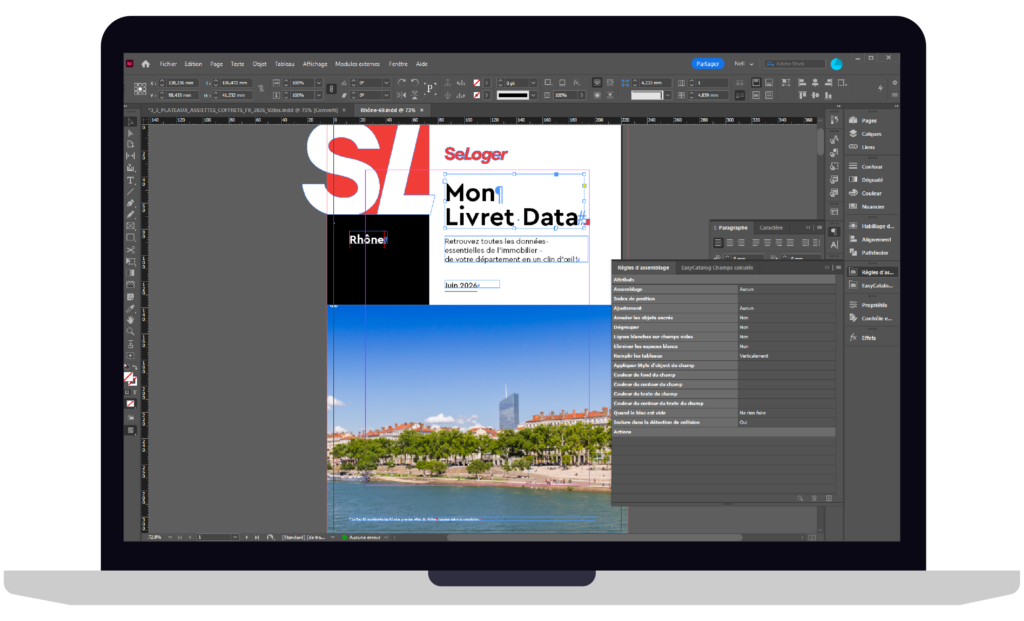Screen dimensions: 1024x621
Task: Click the Adobe Stock search field
Action: pos(795,64)
